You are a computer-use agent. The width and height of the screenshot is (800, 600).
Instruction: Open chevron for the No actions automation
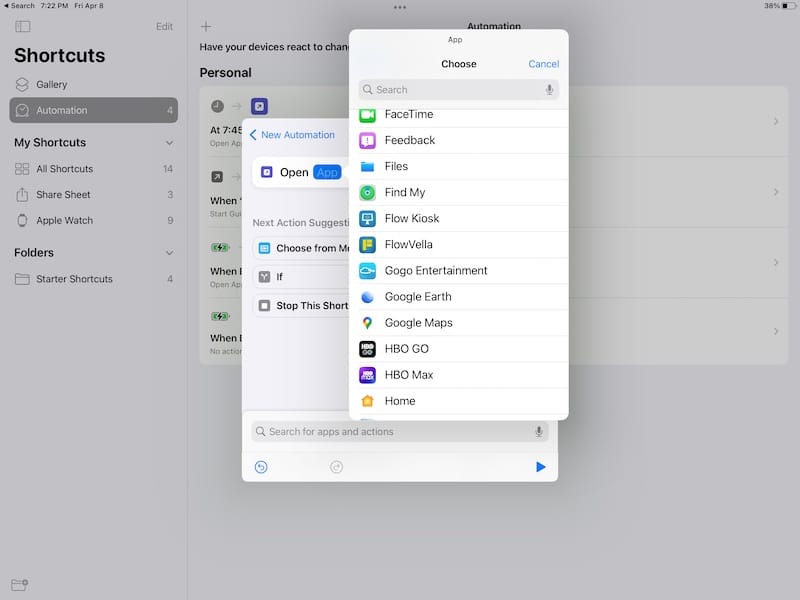[776, 332]
